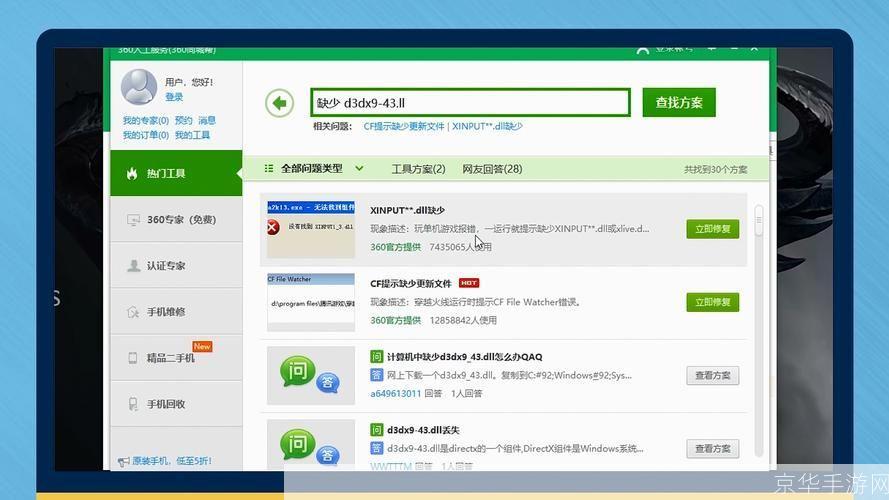Open 消息 link
The image size is (889, 500).
(x=207, y=120)
